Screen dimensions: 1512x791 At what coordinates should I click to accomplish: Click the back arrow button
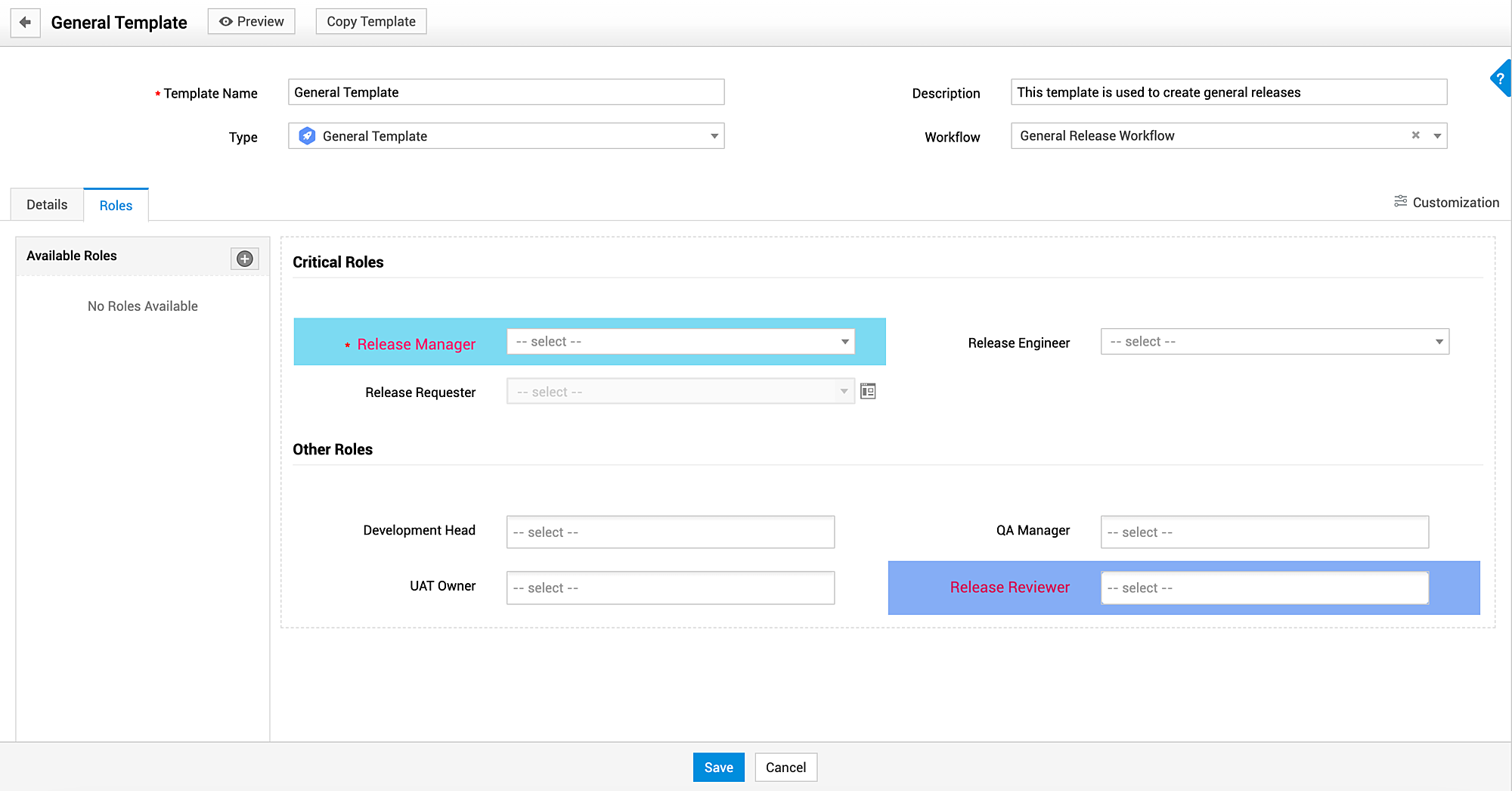point(25,22)
